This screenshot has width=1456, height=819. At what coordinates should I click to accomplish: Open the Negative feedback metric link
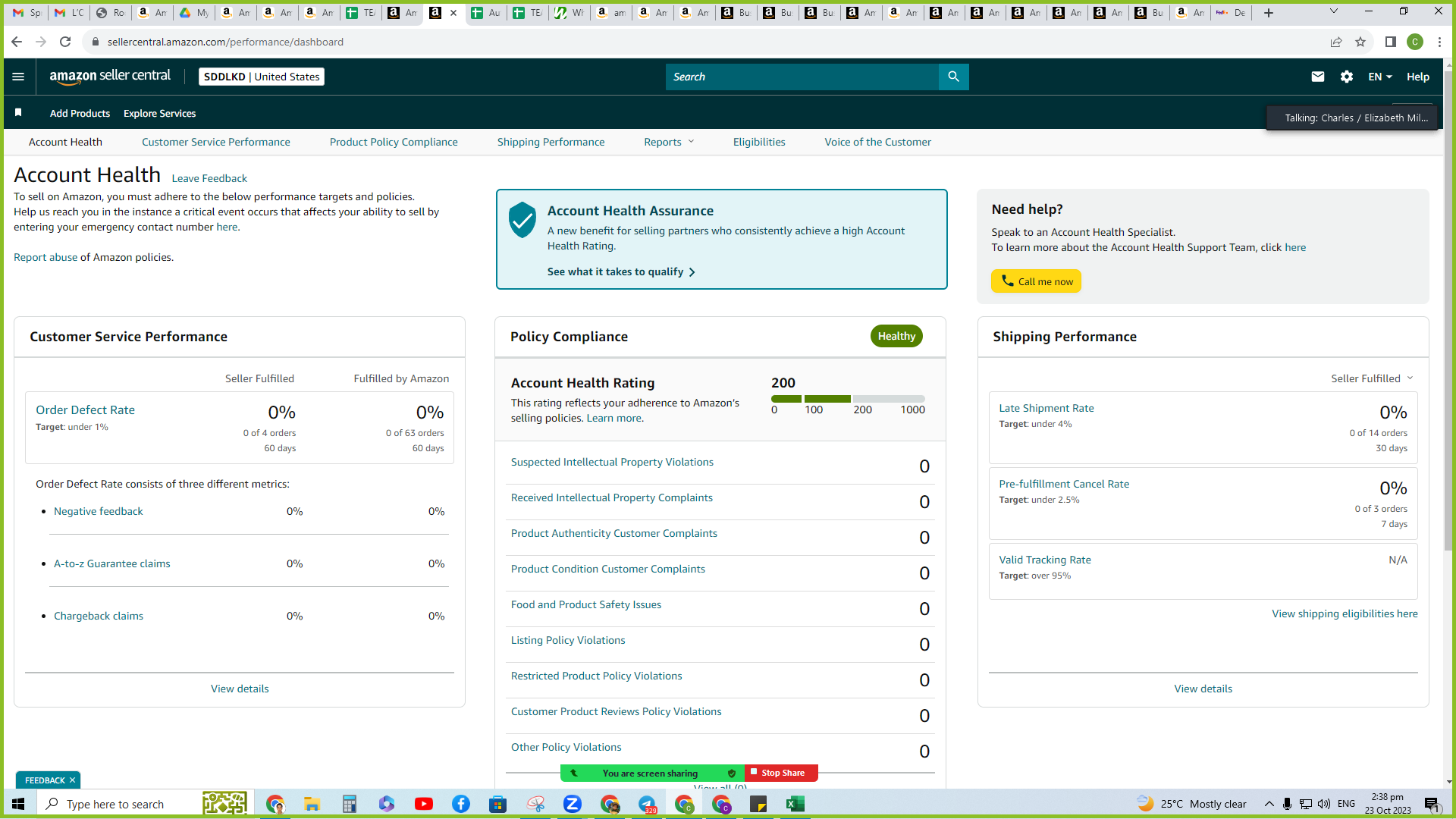[x=99, y=511]
